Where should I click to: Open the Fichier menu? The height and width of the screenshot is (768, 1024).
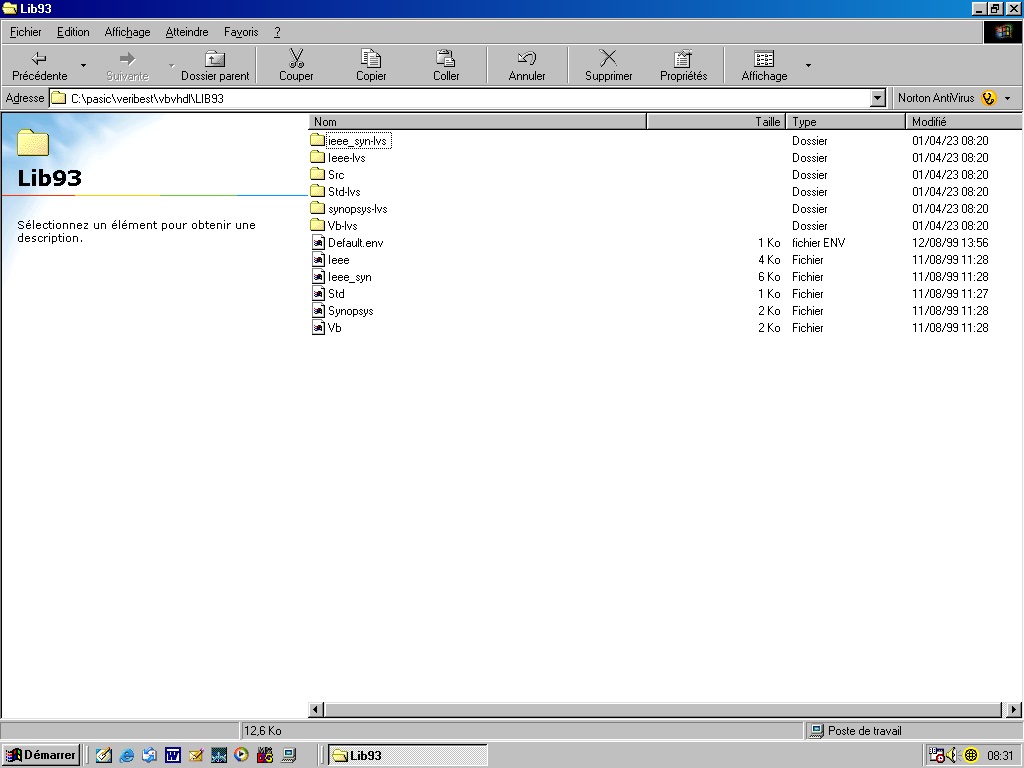tap(26, 32)
